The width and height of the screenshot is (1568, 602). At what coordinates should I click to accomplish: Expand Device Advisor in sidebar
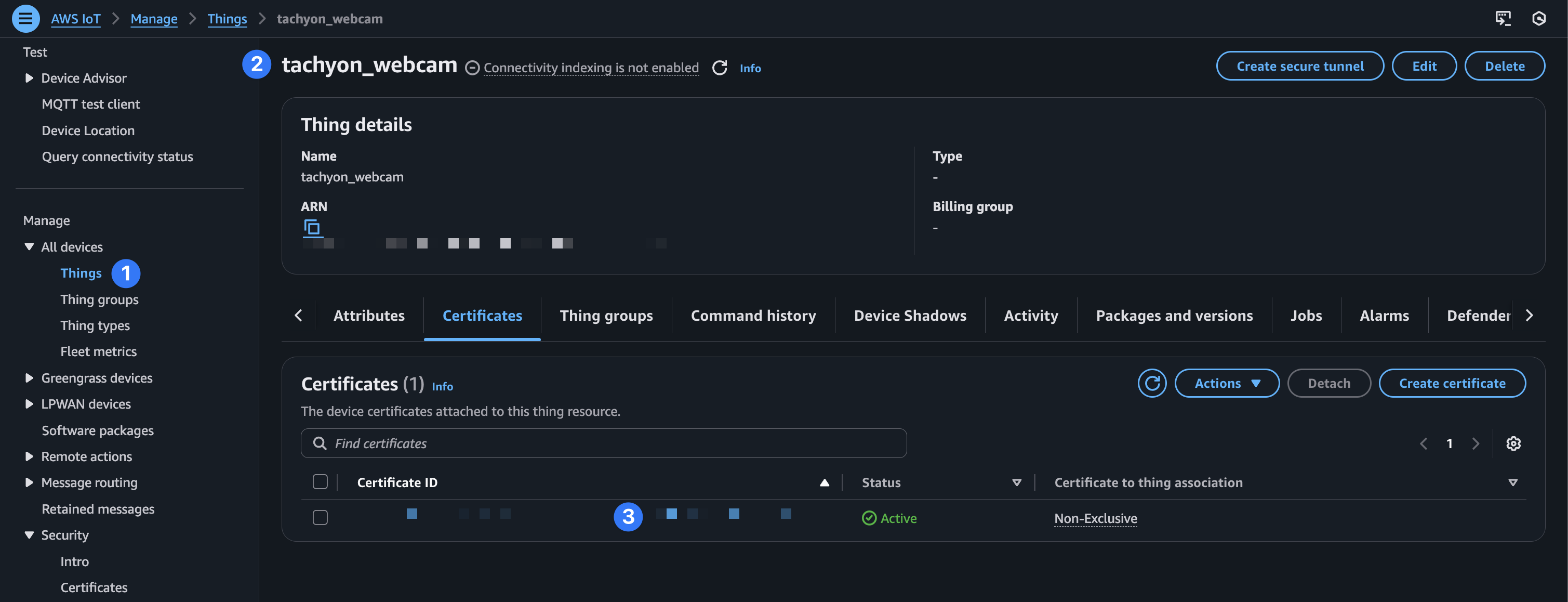[x=29, y=78]
